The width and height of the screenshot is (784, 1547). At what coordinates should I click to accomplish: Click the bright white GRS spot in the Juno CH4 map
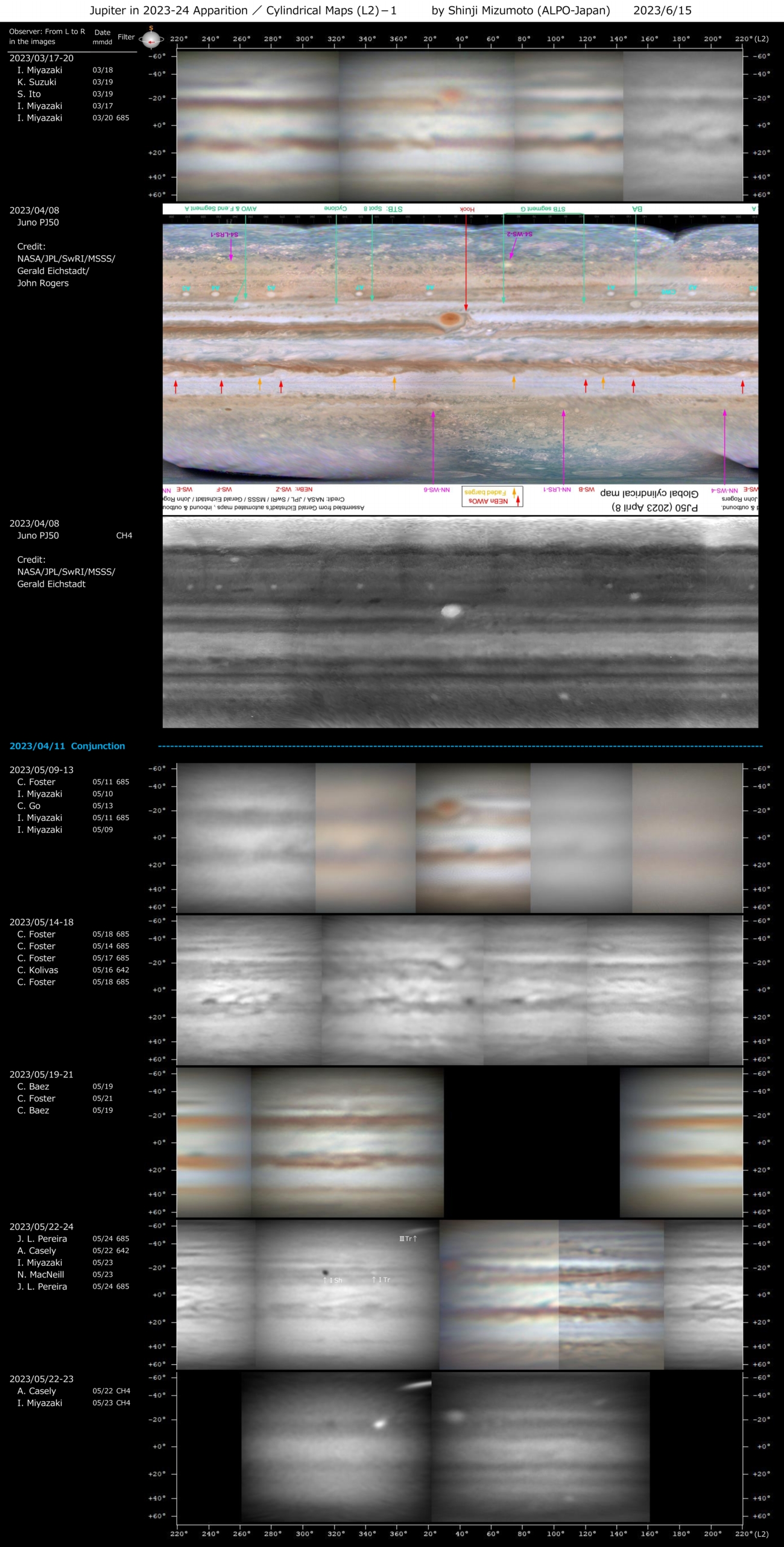451,611
